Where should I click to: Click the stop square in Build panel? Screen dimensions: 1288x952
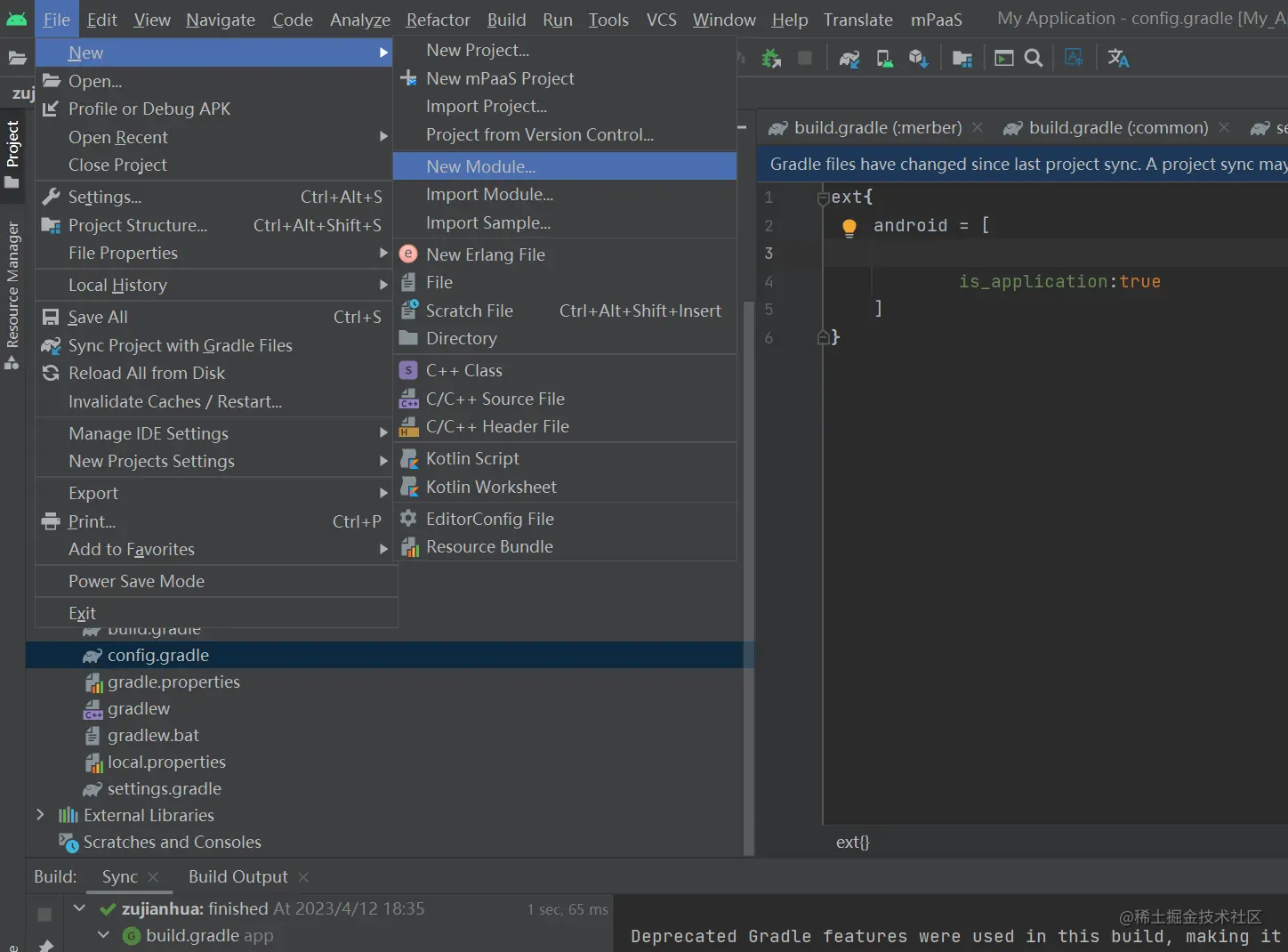click(x=44, y=915)
